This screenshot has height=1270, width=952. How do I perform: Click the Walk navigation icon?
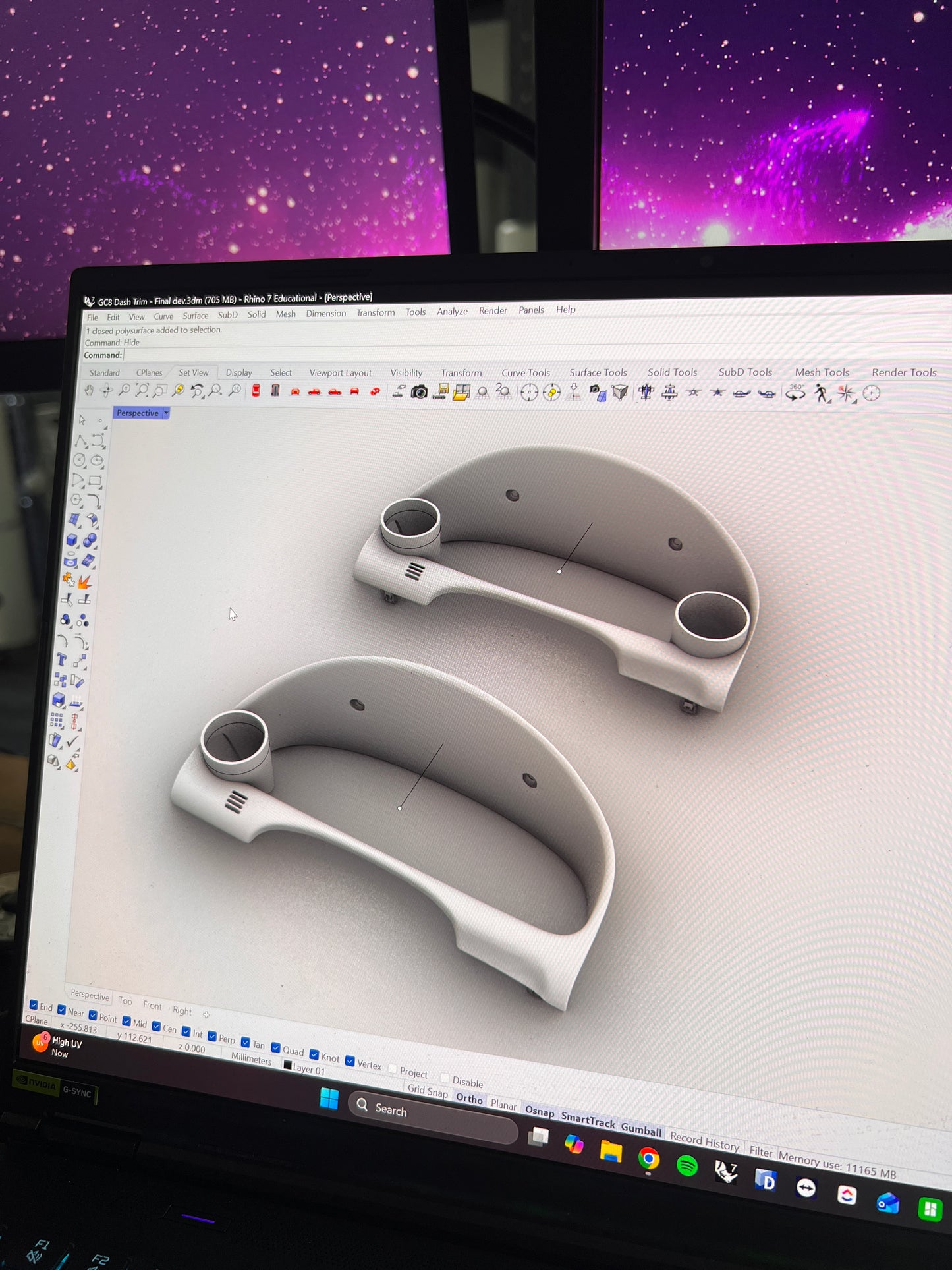pyautogui.click(x=821, y=393)
